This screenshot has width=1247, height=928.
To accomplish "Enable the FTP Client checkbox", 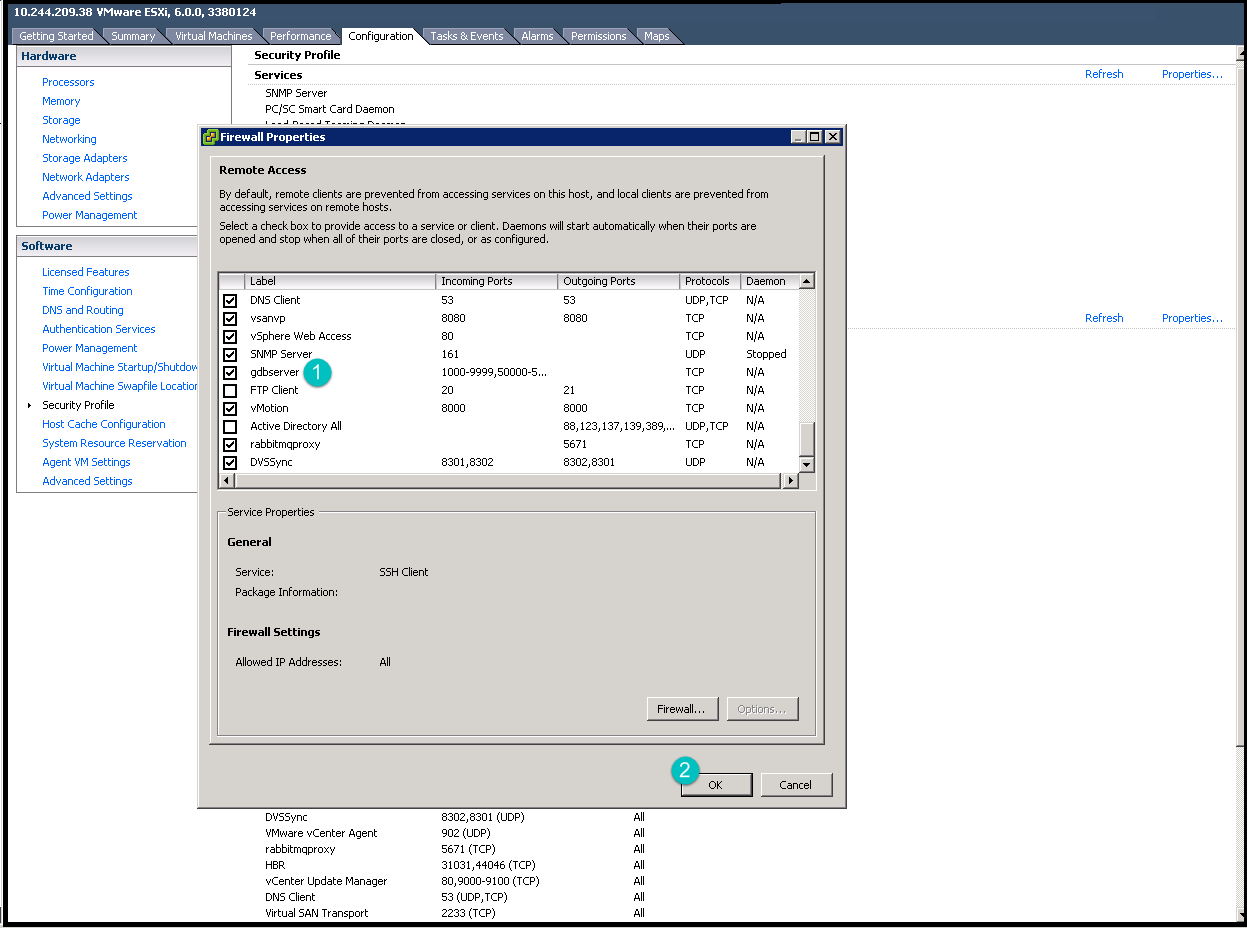I will point(230,390).
